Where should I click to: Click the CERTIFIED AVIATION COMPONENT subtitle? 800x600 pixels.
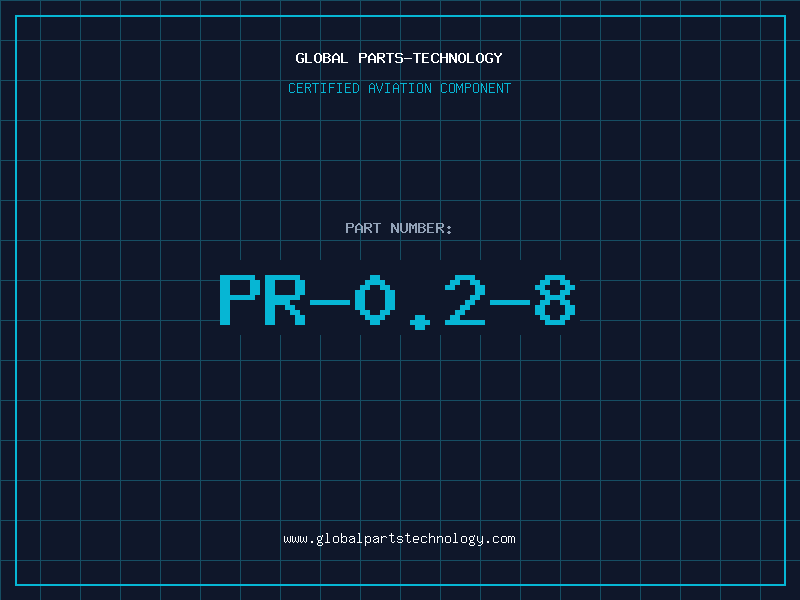pyautogui.click(x=399, y=88)
